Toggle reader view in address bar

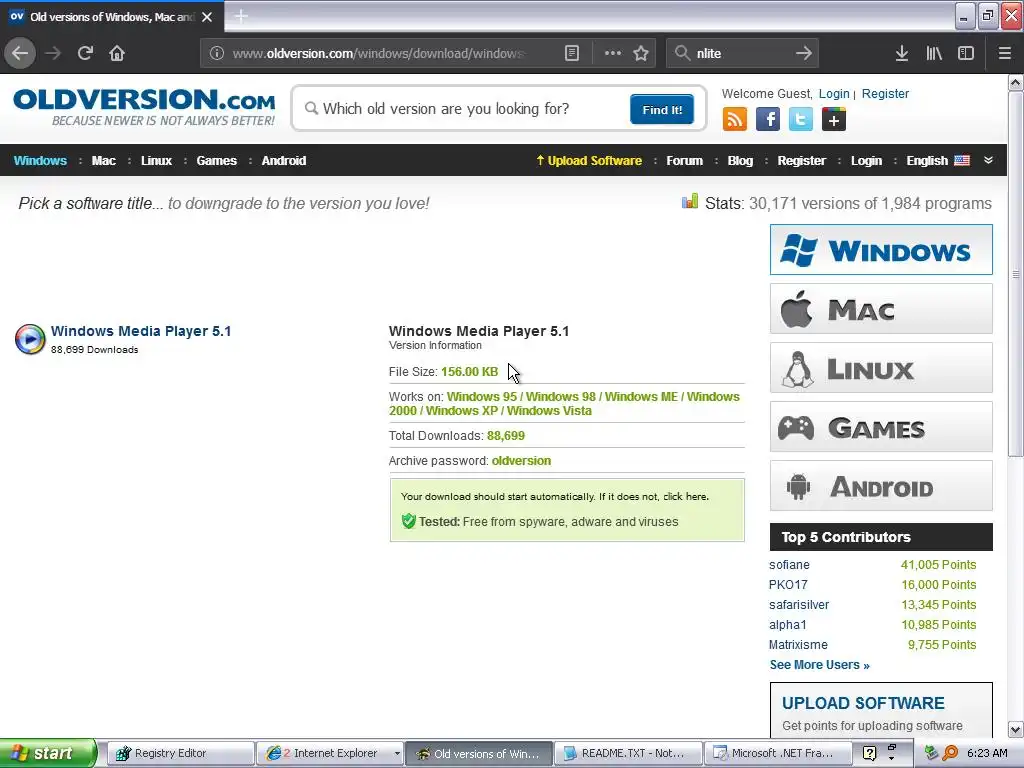coord(571,54)
